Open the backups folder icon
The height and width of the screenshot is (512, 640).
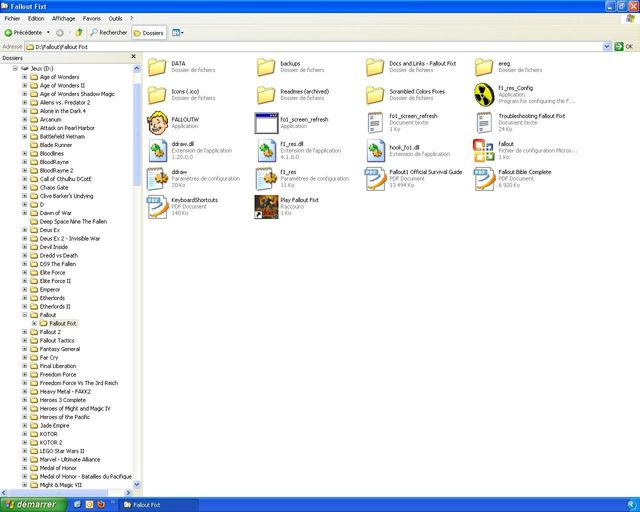266,67
